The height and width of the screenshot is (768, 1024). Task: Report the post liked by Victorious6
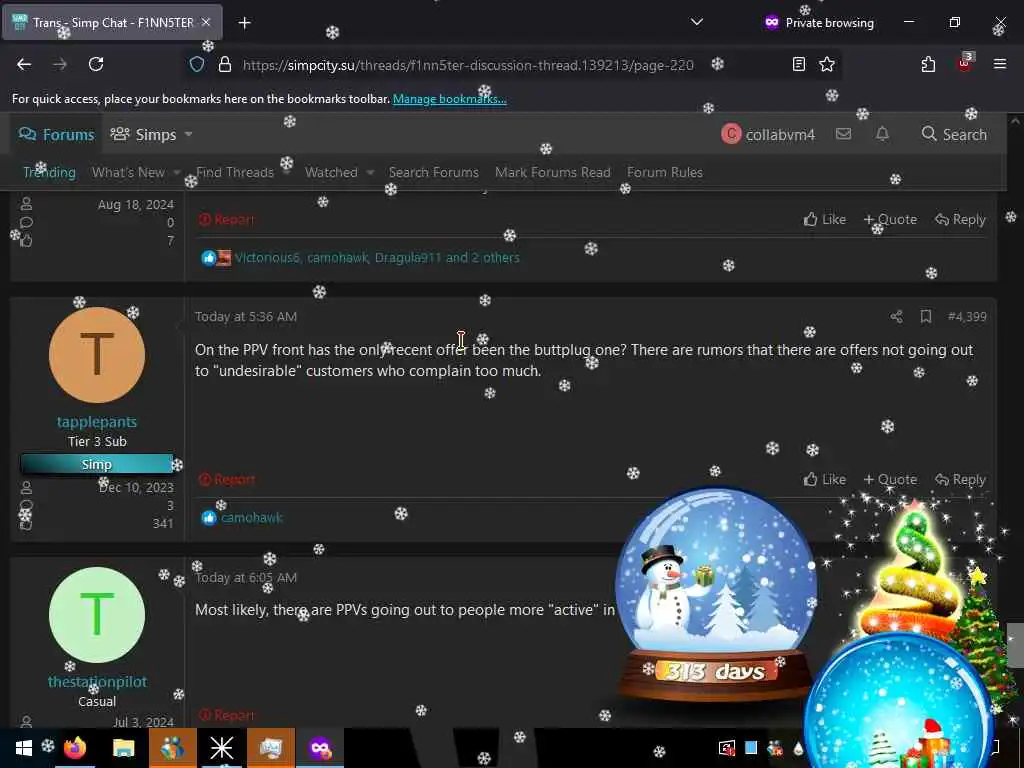[x=227, y=219]
